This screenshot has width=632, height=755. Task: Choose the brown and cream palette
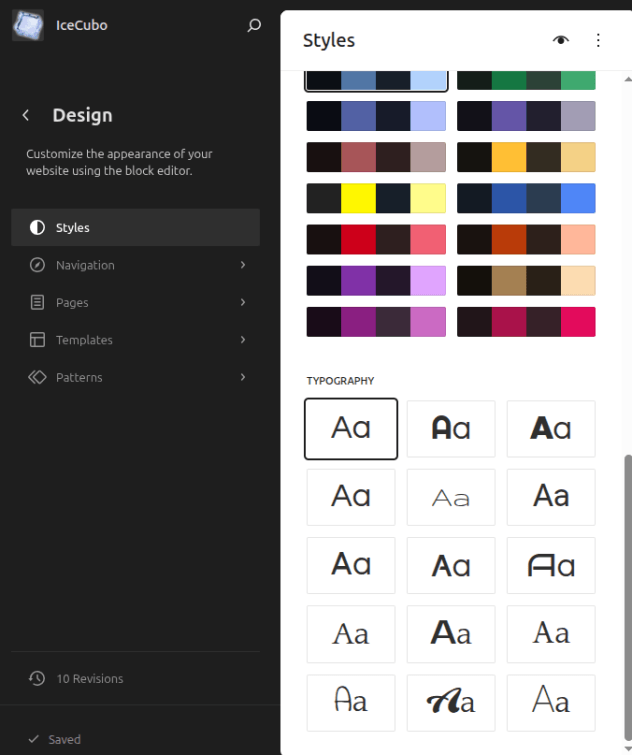526,280
